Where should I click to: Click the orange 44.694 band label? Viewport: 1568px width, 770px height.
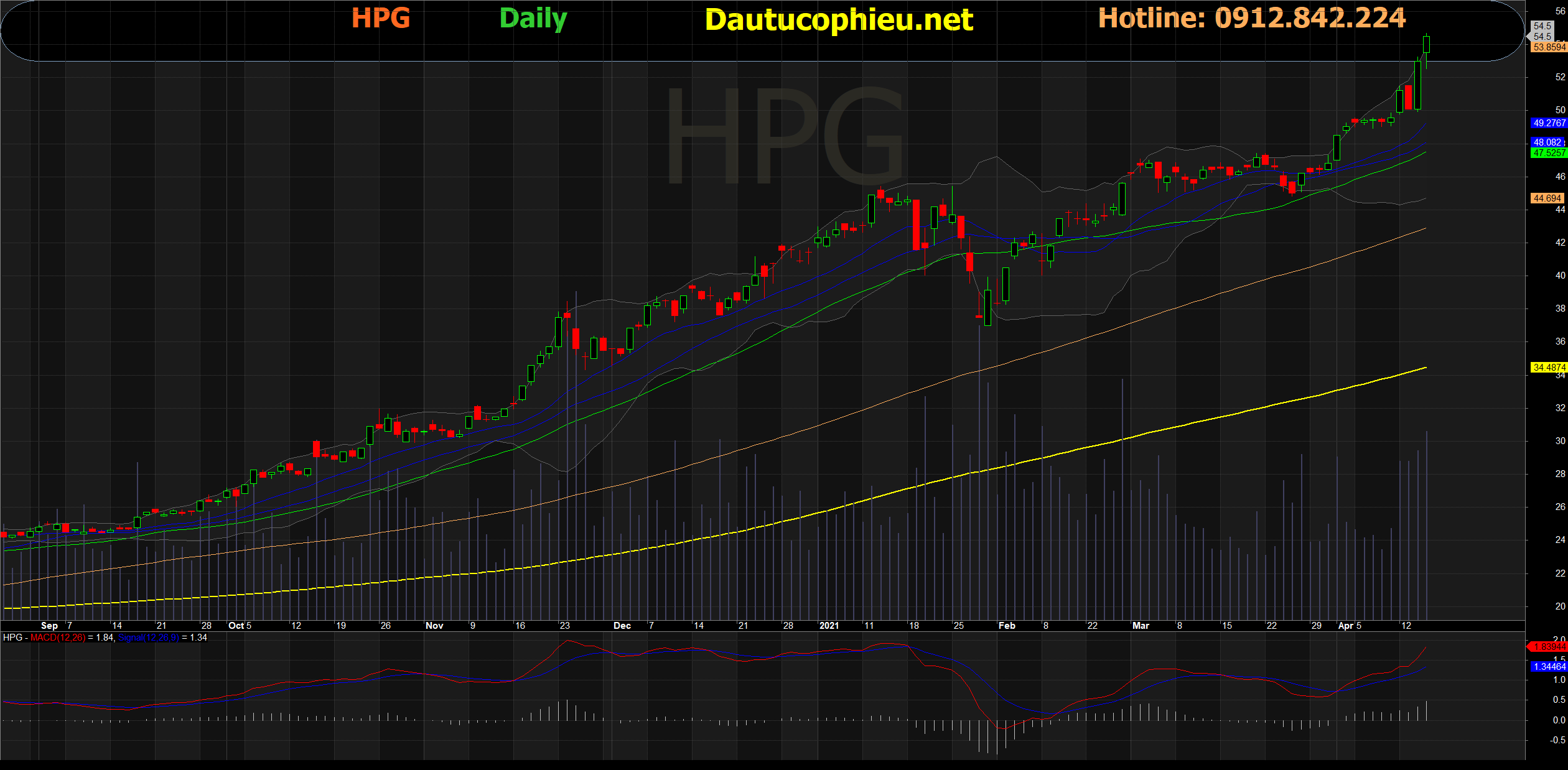1547,198
